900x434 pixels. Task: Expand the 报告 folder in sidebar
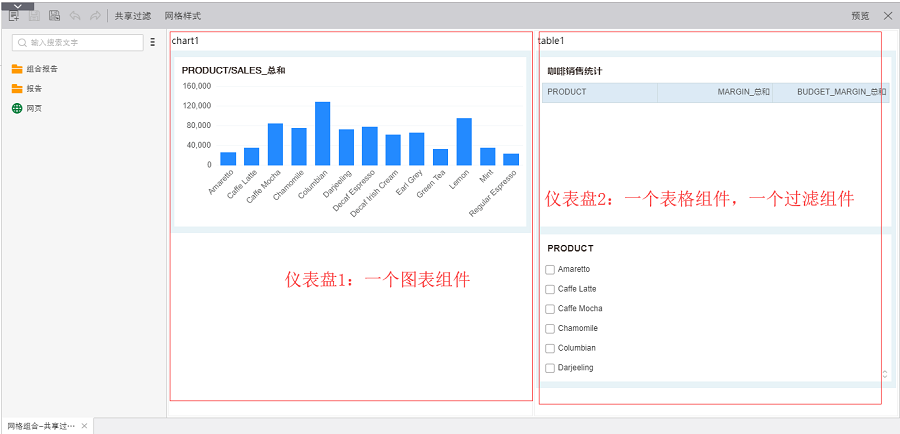17,89
